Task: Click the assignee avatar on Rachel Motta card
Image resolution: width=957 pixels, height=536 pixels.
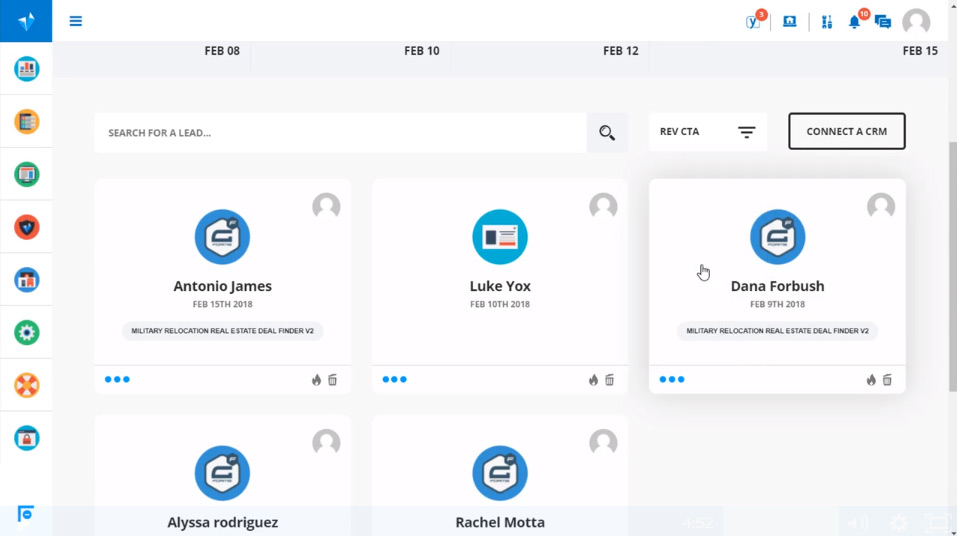Action: (x=603, y=443)
